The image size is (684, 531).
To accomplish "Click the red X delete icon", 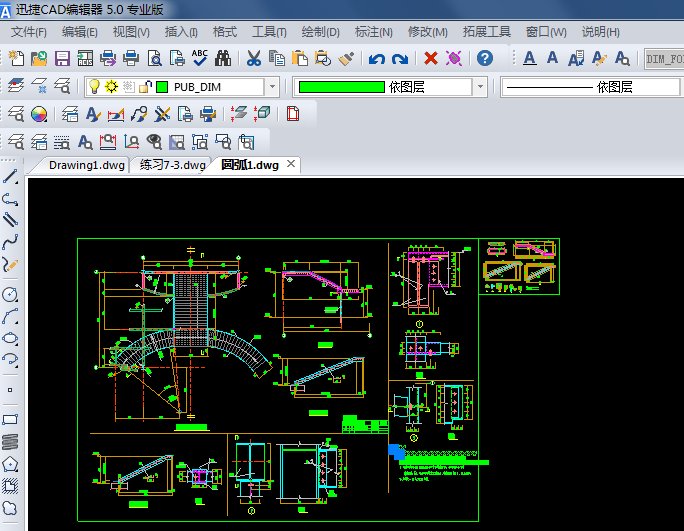I will click(431, 59).
